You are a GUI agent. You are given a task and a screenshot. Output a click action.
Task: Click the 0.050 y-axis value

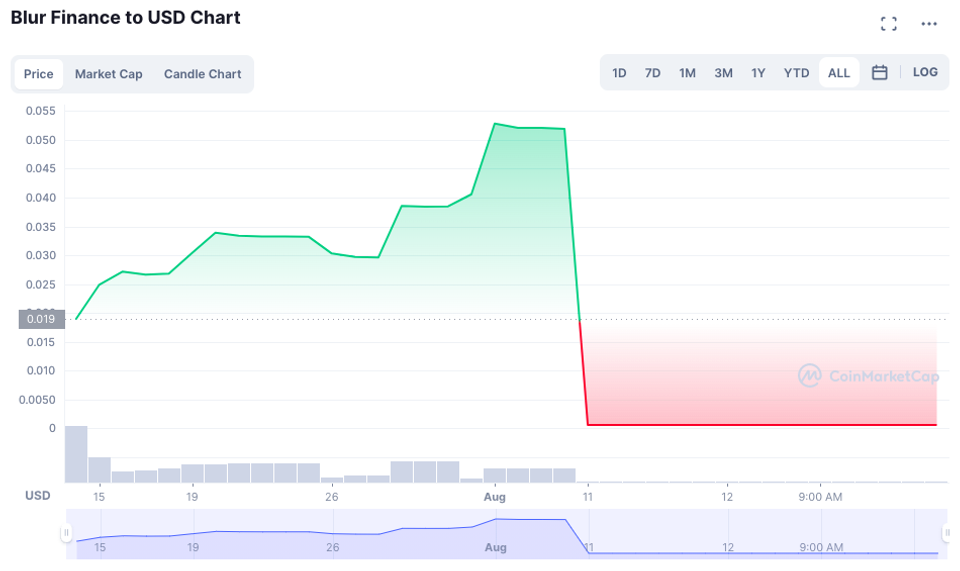(x=40, y=140)
